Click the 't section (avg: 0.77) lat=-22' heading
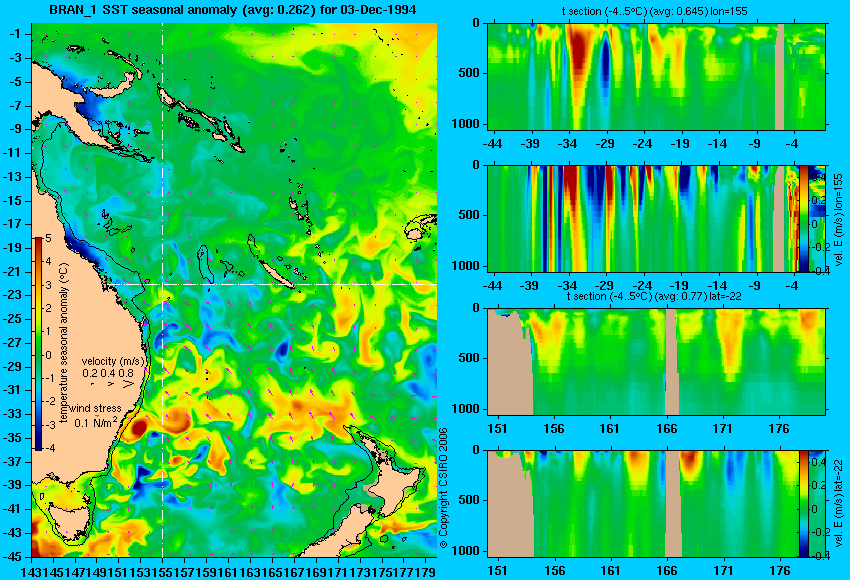 [x=654, y=297]
